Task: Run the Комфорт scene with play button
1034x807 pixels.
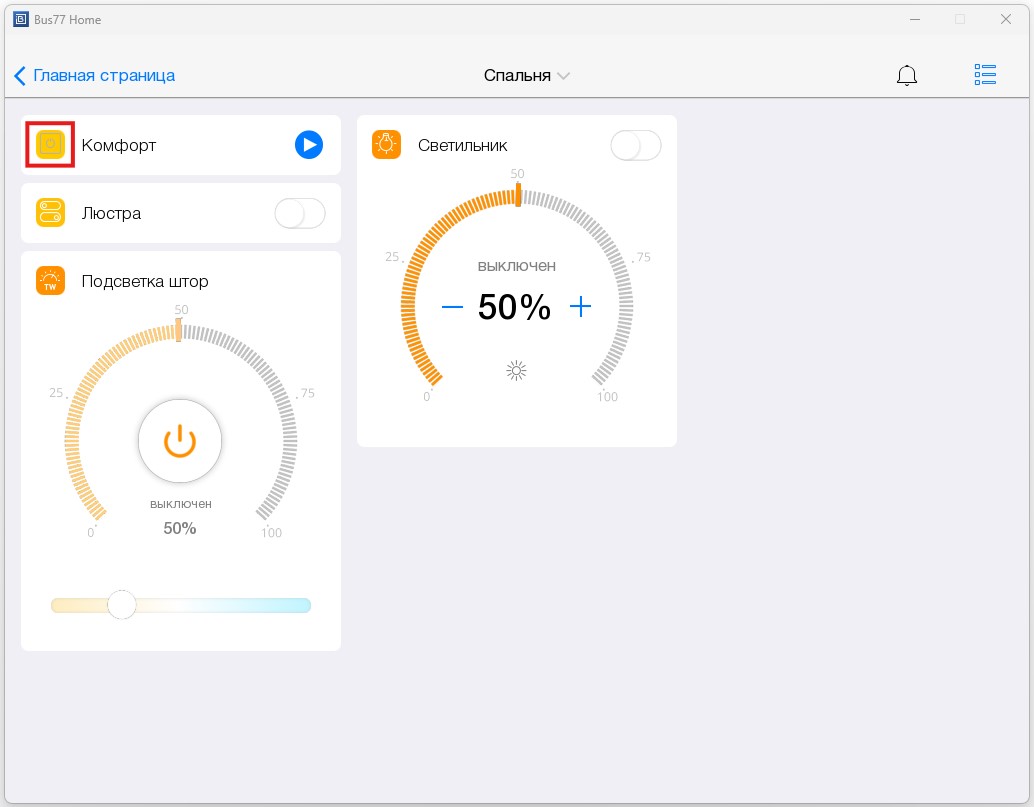Action: click(309, 145)
